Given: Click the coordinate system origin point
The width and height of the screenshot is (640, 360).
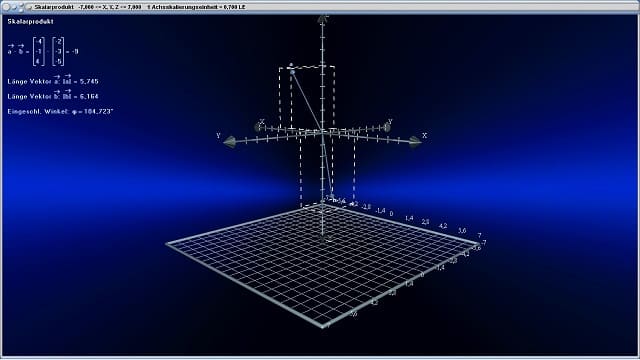Looking at the screenshot, I should (323, 132).
